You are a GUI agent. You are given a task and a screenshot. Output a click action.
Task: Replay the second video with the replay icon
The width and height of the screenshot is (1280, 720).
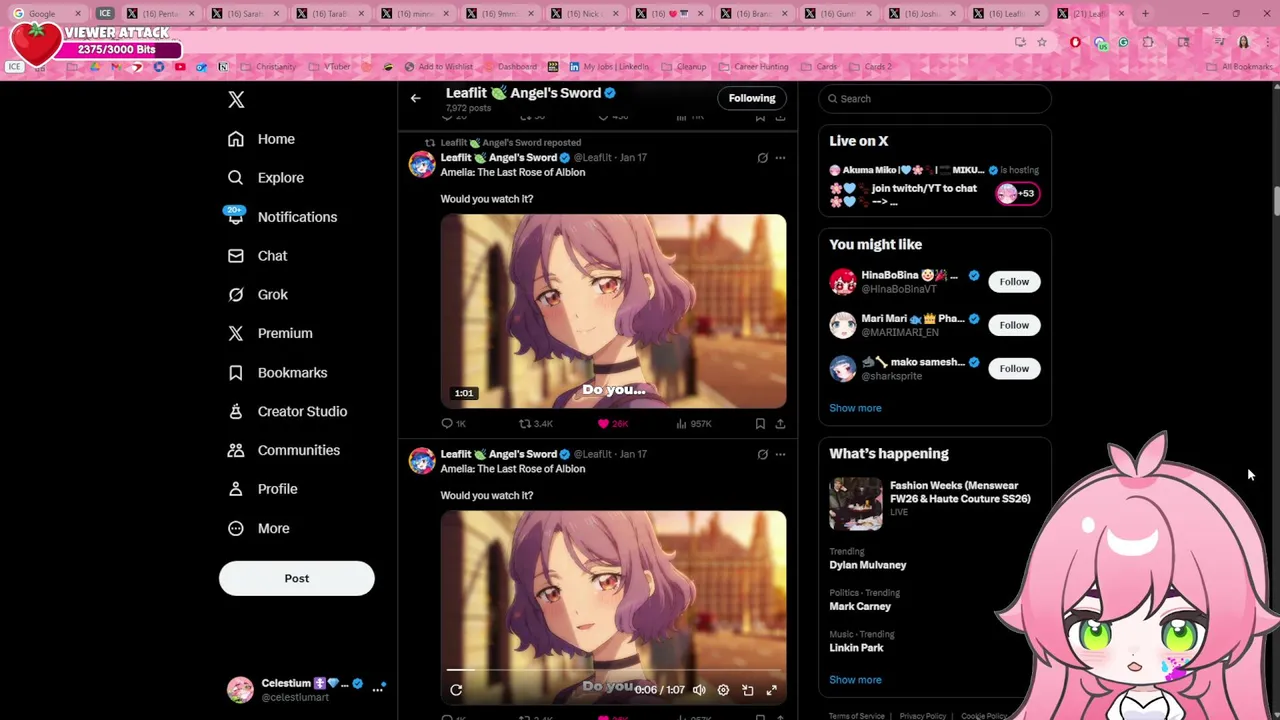[x=456, y=690]
